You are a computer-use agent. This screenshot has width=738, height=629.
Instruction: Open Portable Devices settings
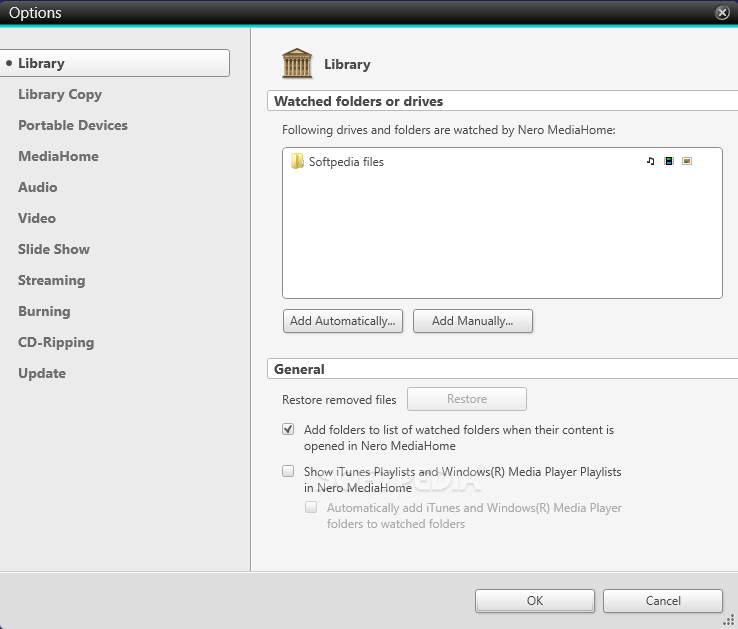click(73, 125)
